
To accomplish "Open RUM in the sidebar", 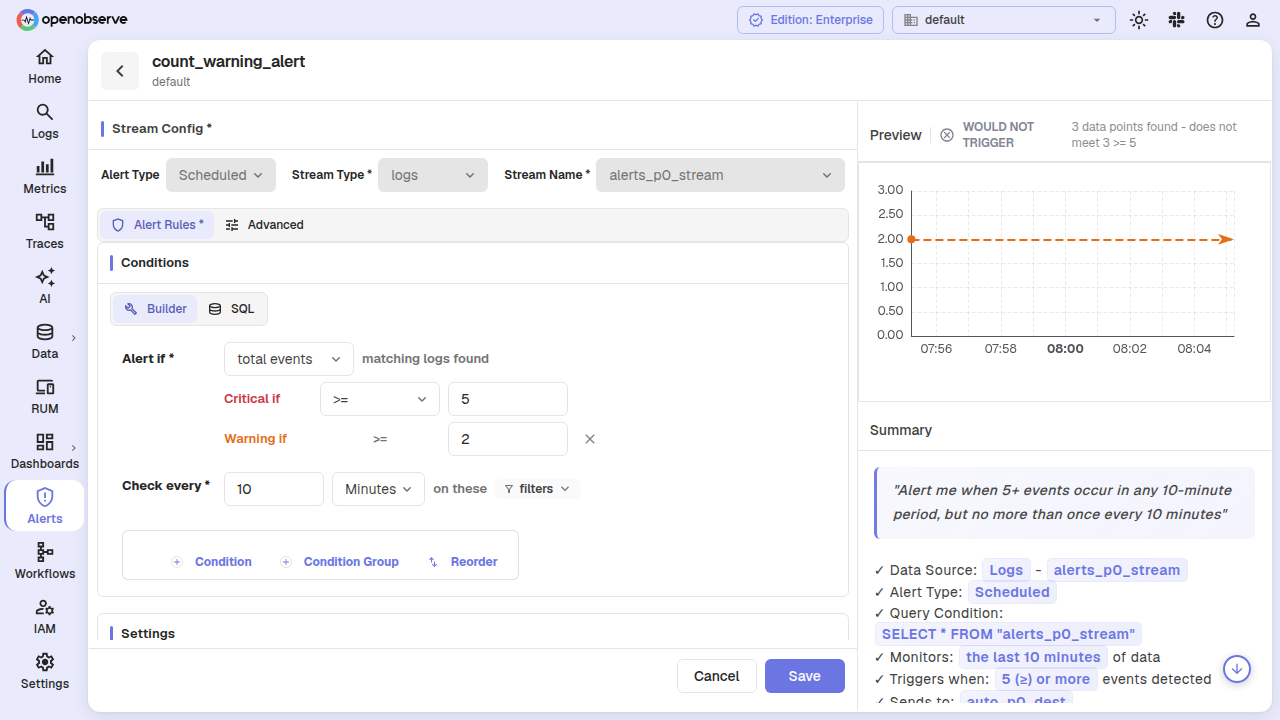I will 44,397.
